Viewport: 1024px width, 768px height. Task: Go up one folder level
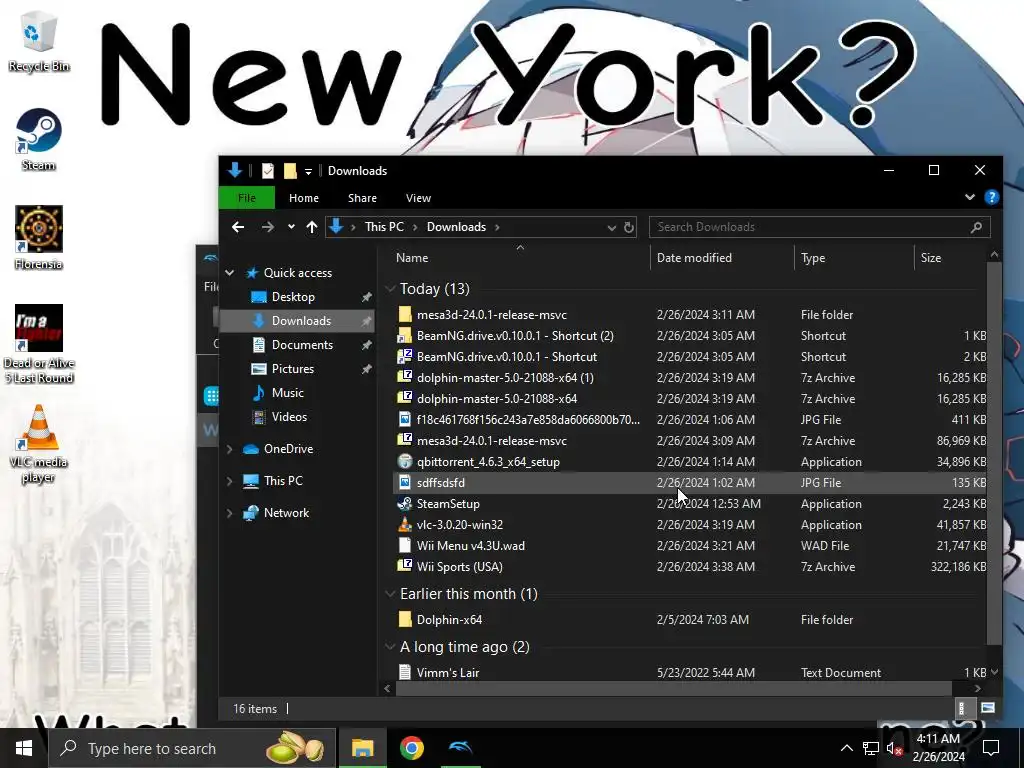(312, 227)
